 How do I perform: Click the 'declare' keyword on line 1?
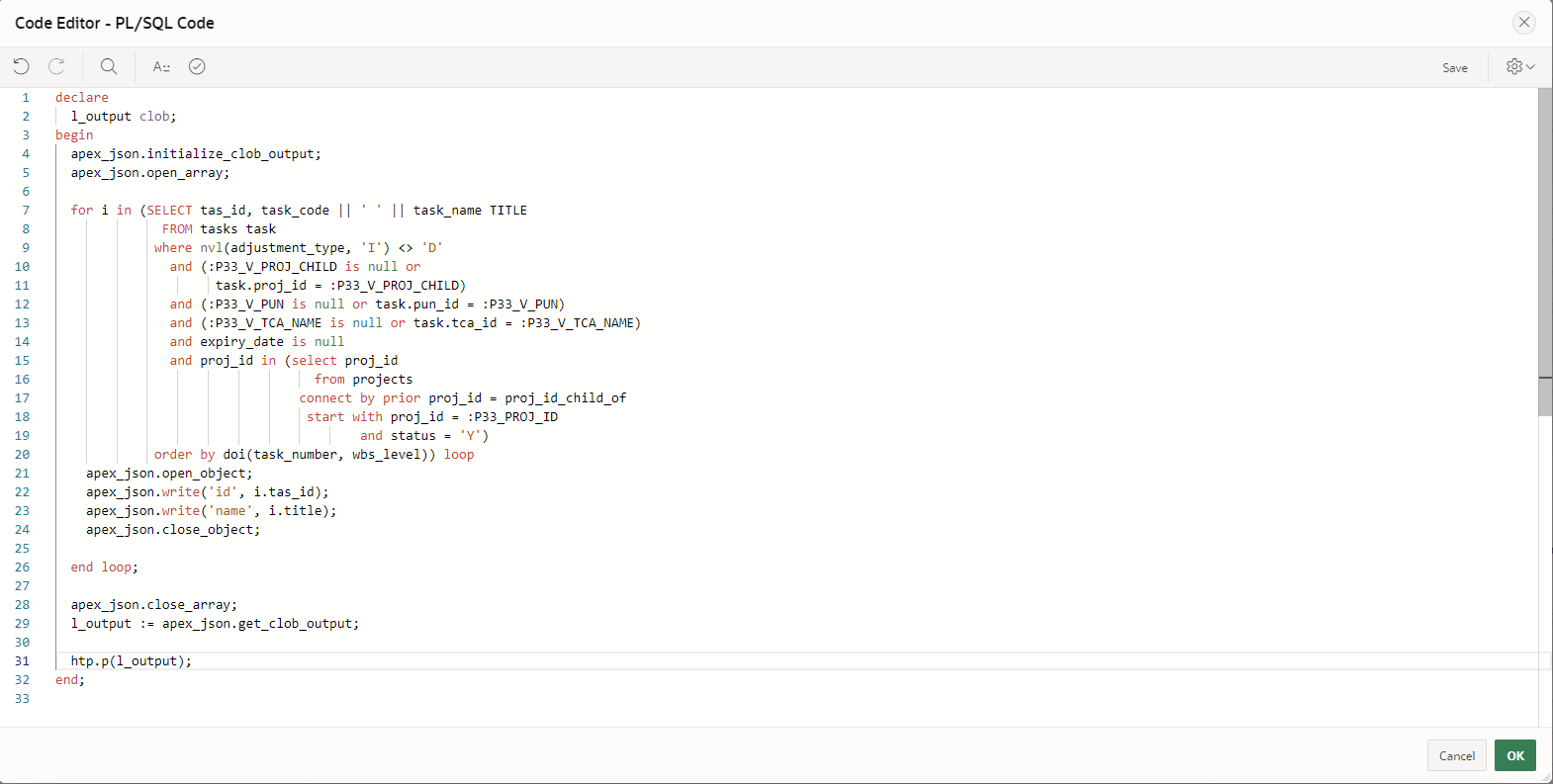pyautogui.click(x=82, y=97)
